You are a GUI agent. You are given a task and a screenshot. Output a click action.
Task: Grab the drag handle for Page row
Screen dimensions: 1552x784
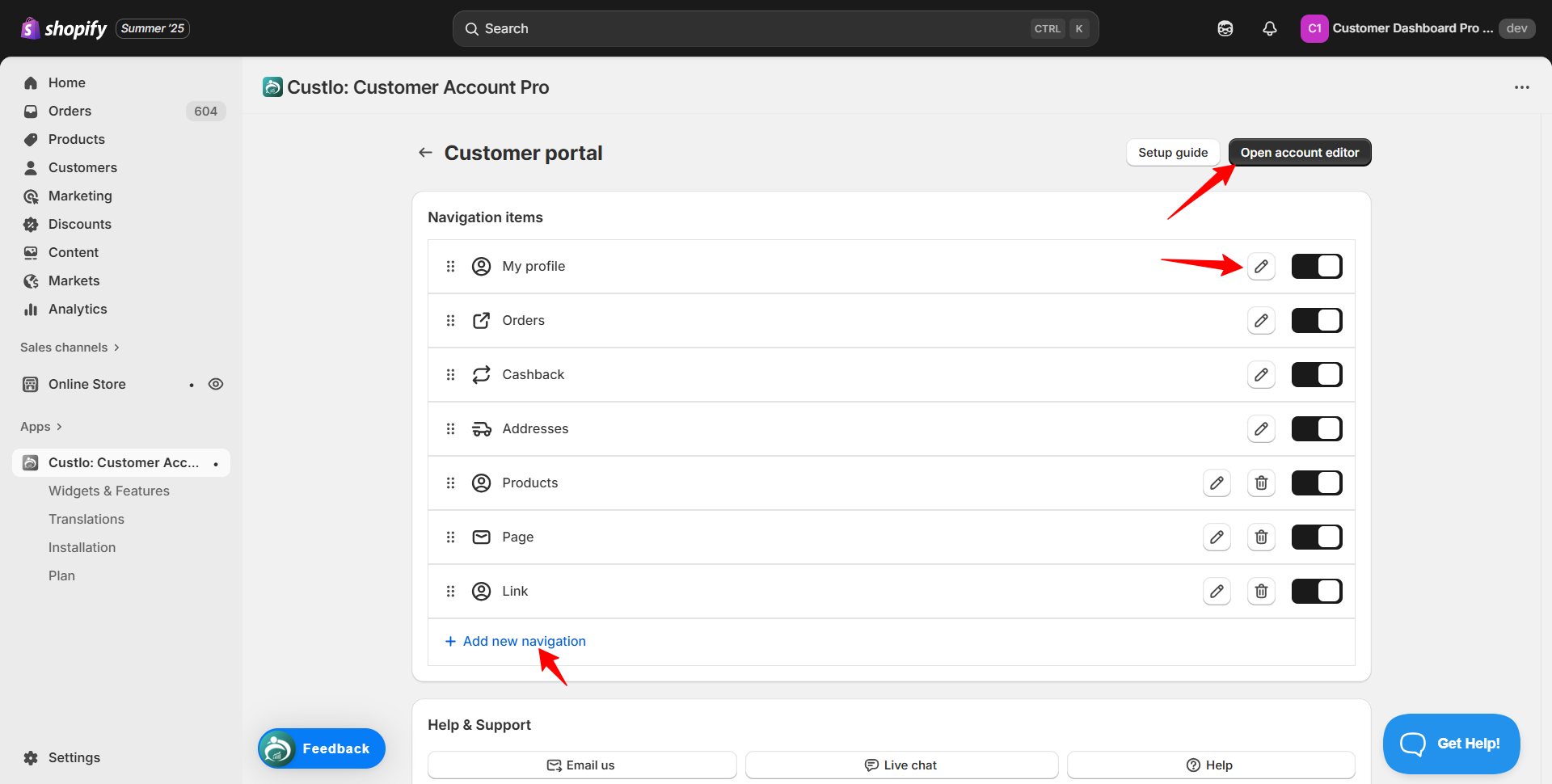(x=450, y=537)
